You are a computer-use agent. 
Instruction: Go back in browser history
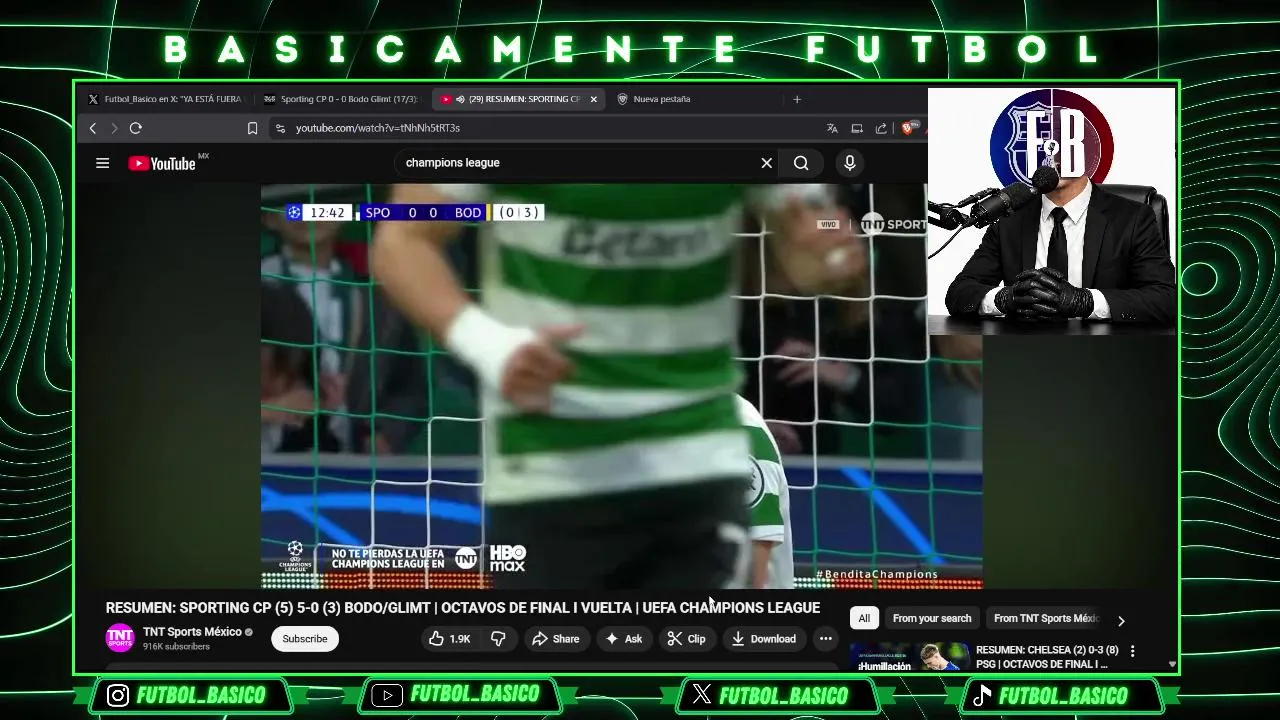[93, 128]
